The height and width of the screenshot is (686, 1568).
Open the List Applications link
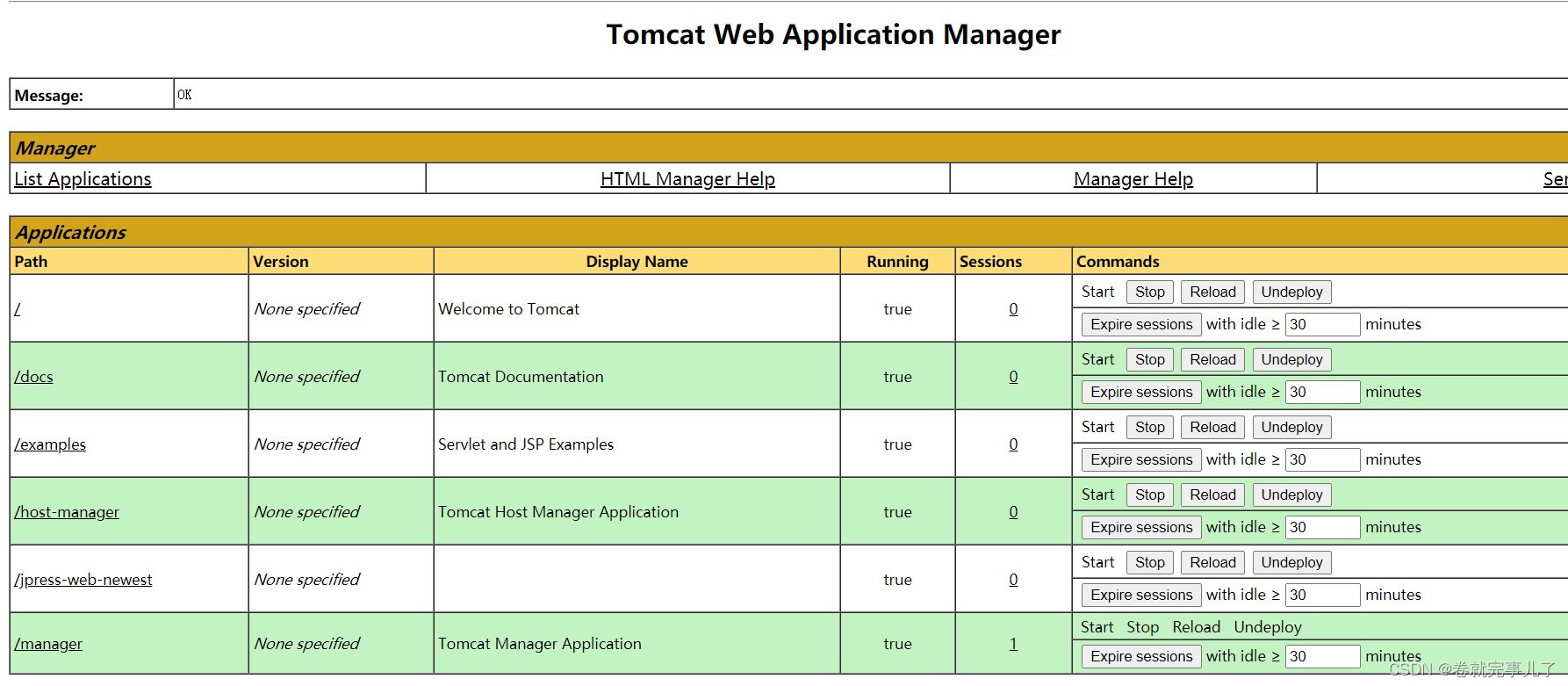tap(83, 179)
